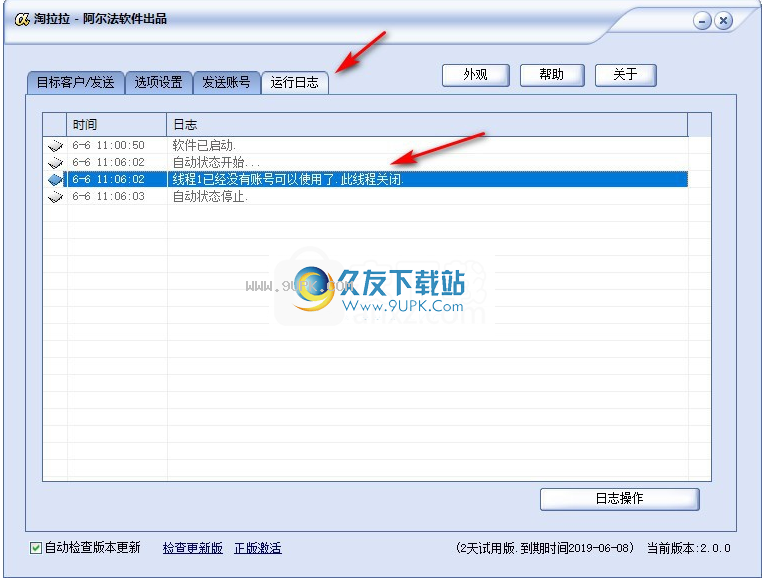Close the 淘拉拉 window
This screenshot has height=578, width=764.
coord(724,21)
